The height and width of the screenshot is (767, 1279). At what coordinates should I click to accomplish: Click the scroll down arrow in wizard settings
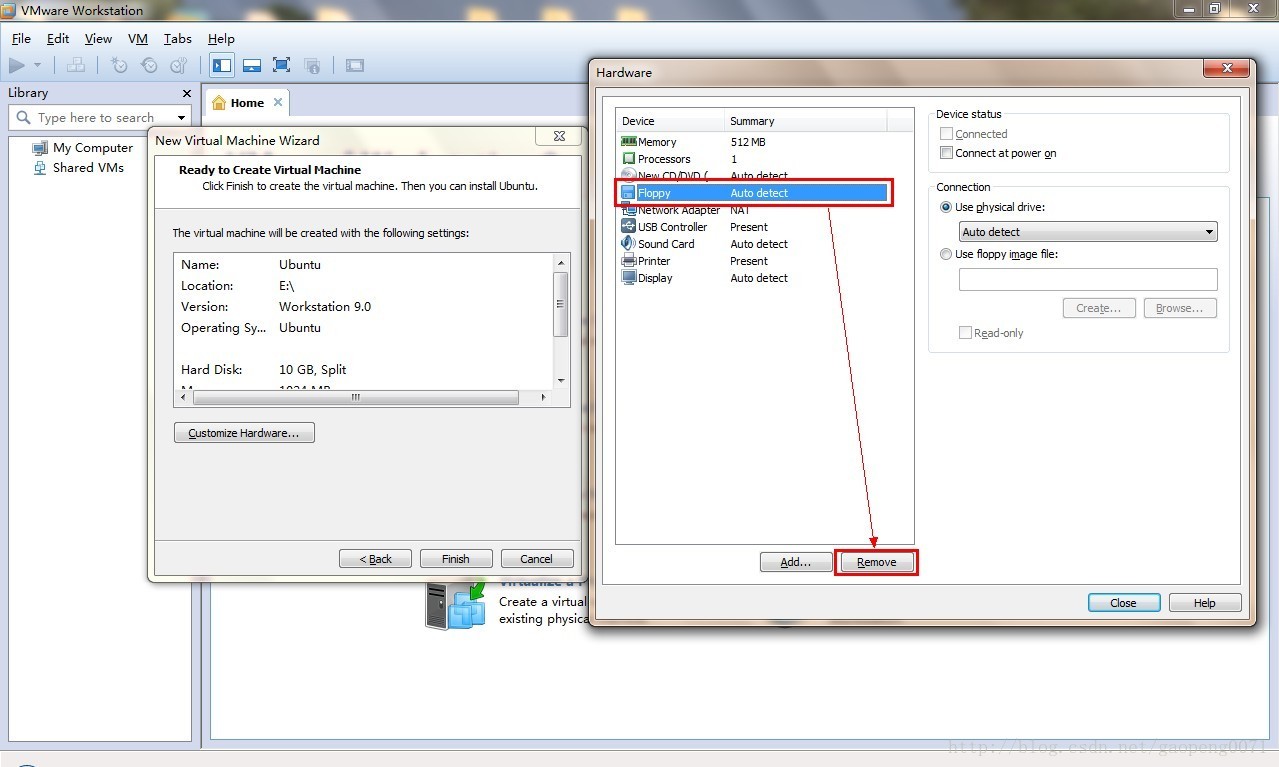pyautogui.click(x=561, y=380)
